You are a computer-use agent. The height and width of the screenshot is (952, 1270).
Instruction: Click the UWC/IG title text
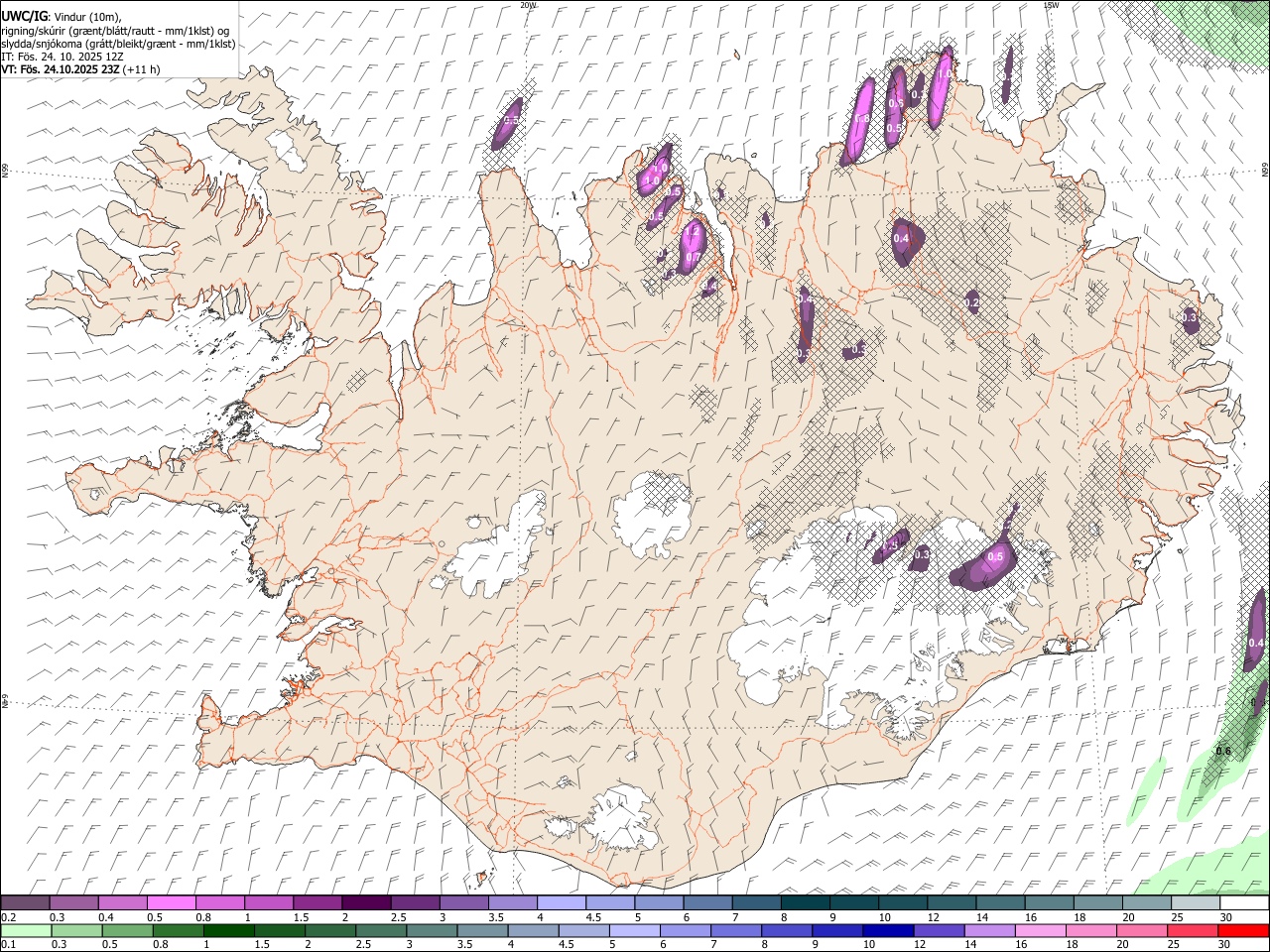click(x=24, y=16)
